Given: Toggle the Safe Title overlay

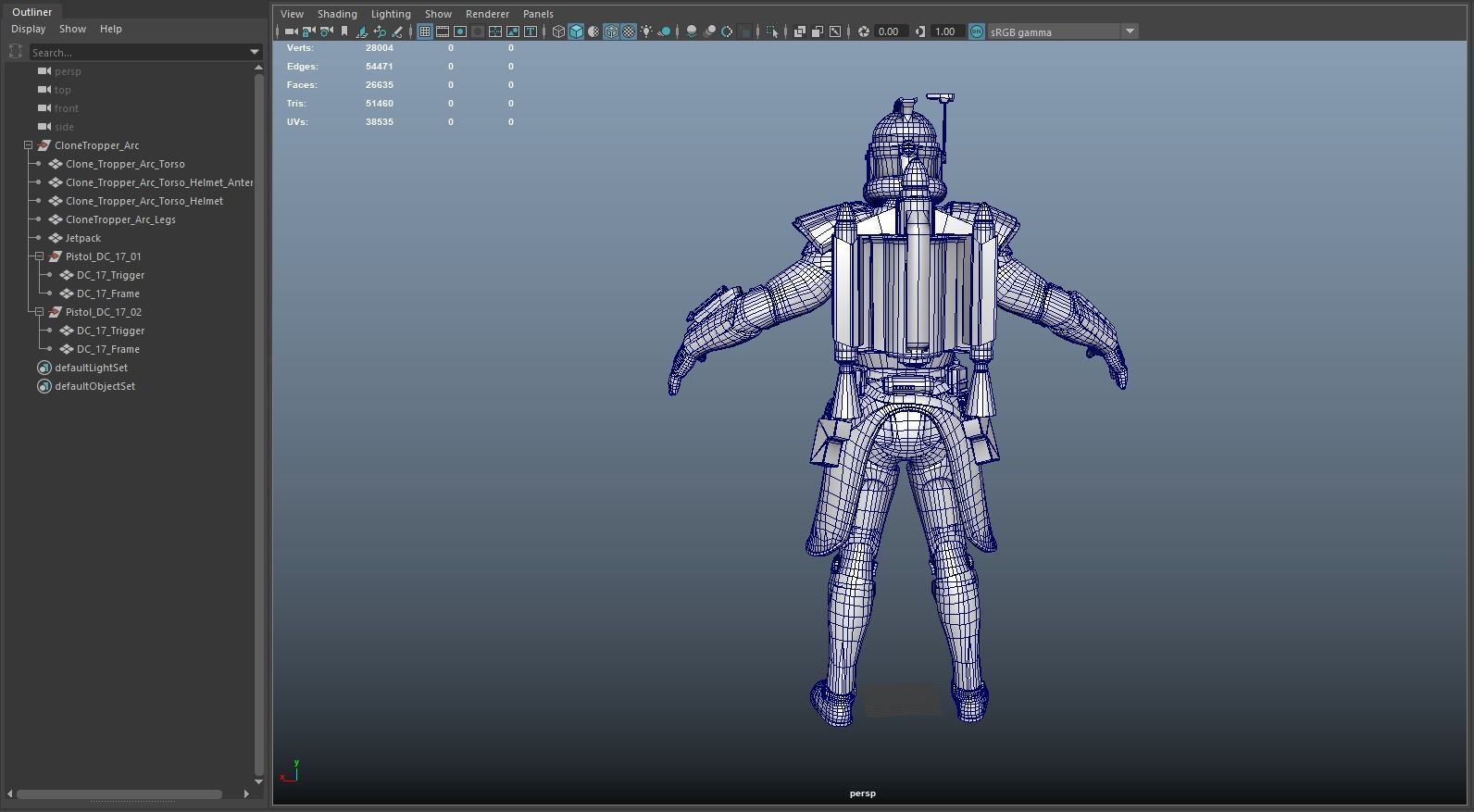Looking at the screenshot, I should [531, 31].
